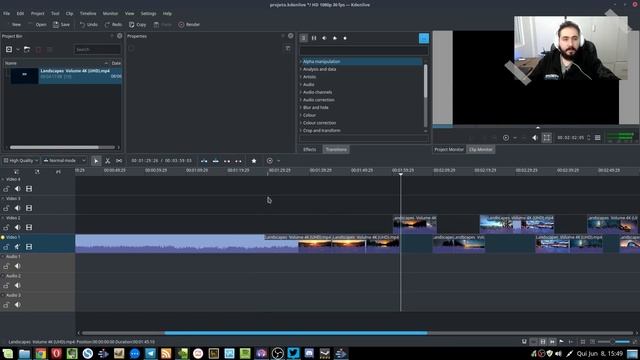The width and height of the screenshot is (640, 360).
Task: Lock the Audio 2 track
Action: [x=6, y=285]
